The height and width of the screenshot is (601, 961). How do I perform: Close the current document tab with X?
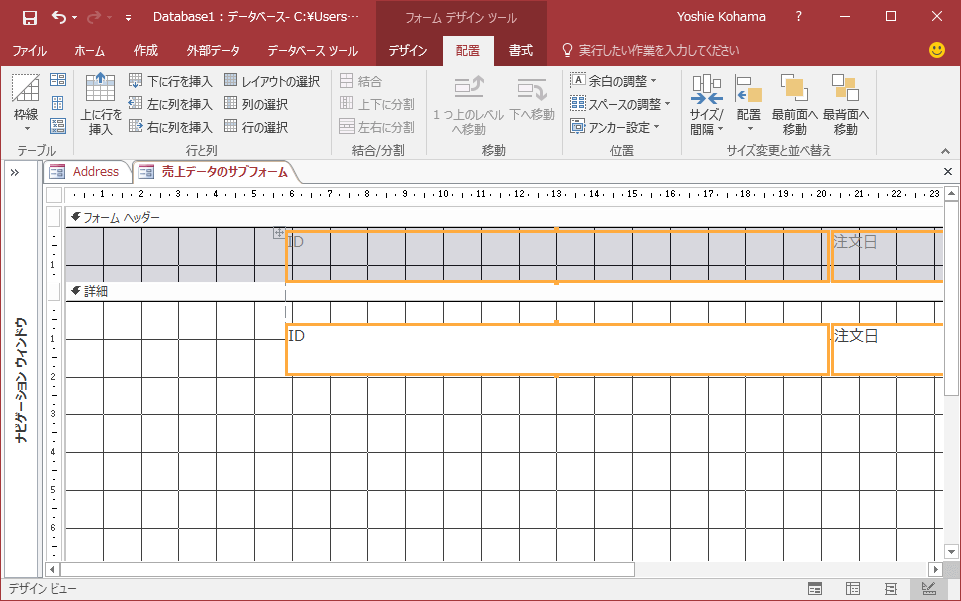coord(948,172)
